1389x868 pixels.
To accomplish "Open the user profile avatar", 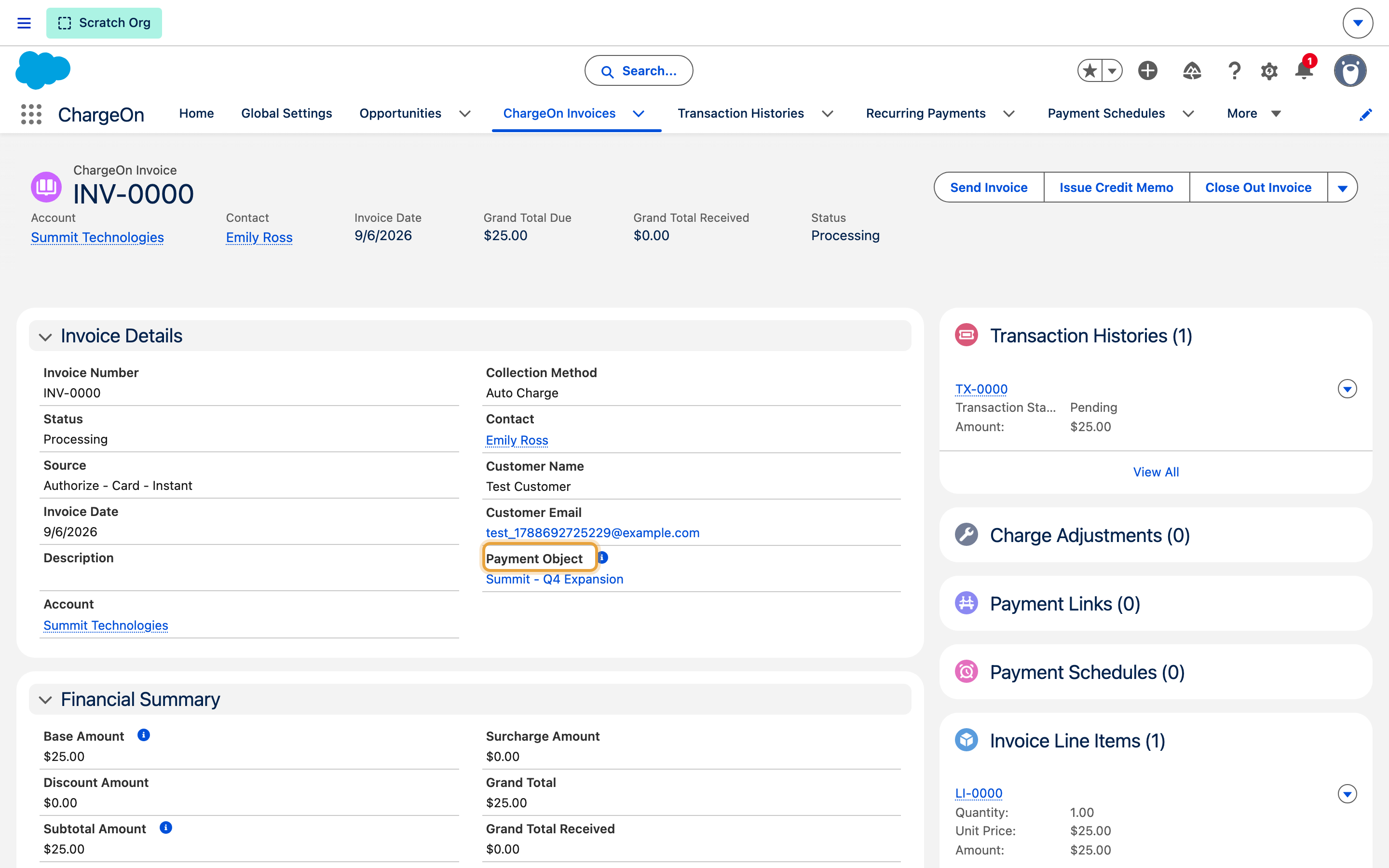I will [1350, 70].
